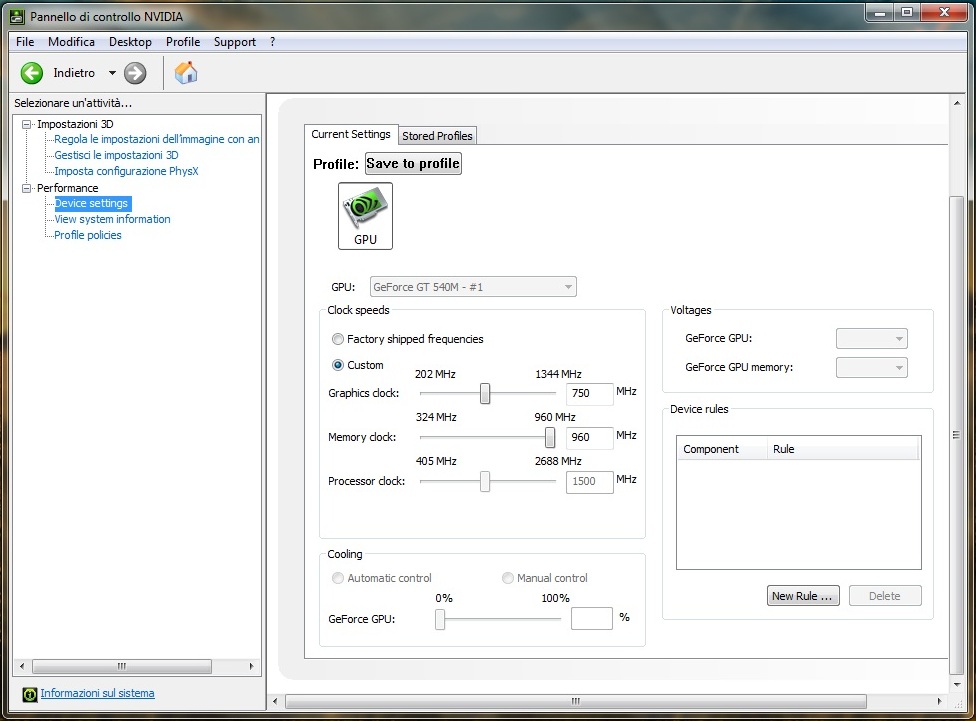Open the Informazioni sul sistema link
Image resolution: width=976 pixels, height=721 pixels.
(x=97, y=693)
